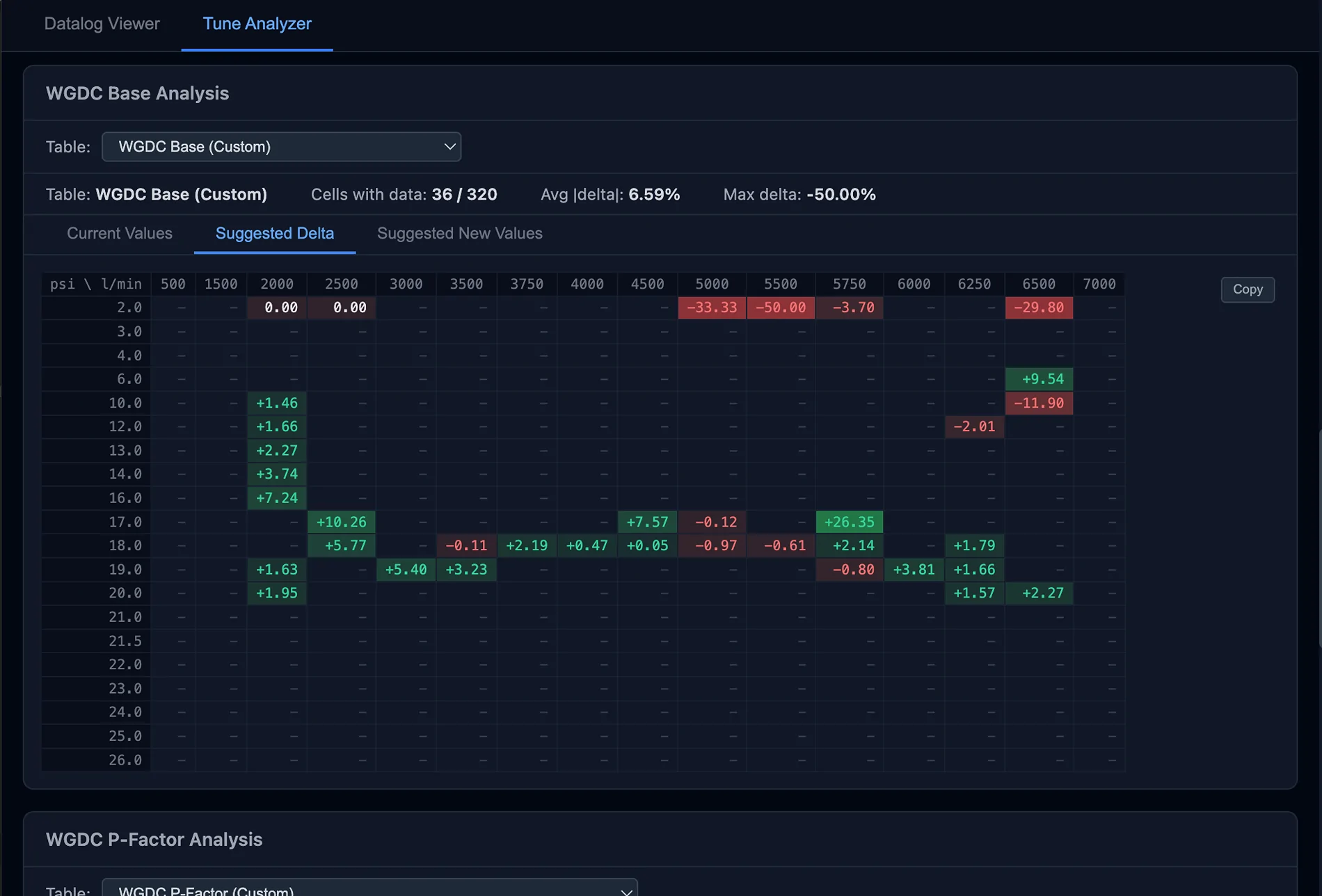Click the +3.23 cell
The height and width of the screenshot is (896, 1322).
[x=466, y=570]
